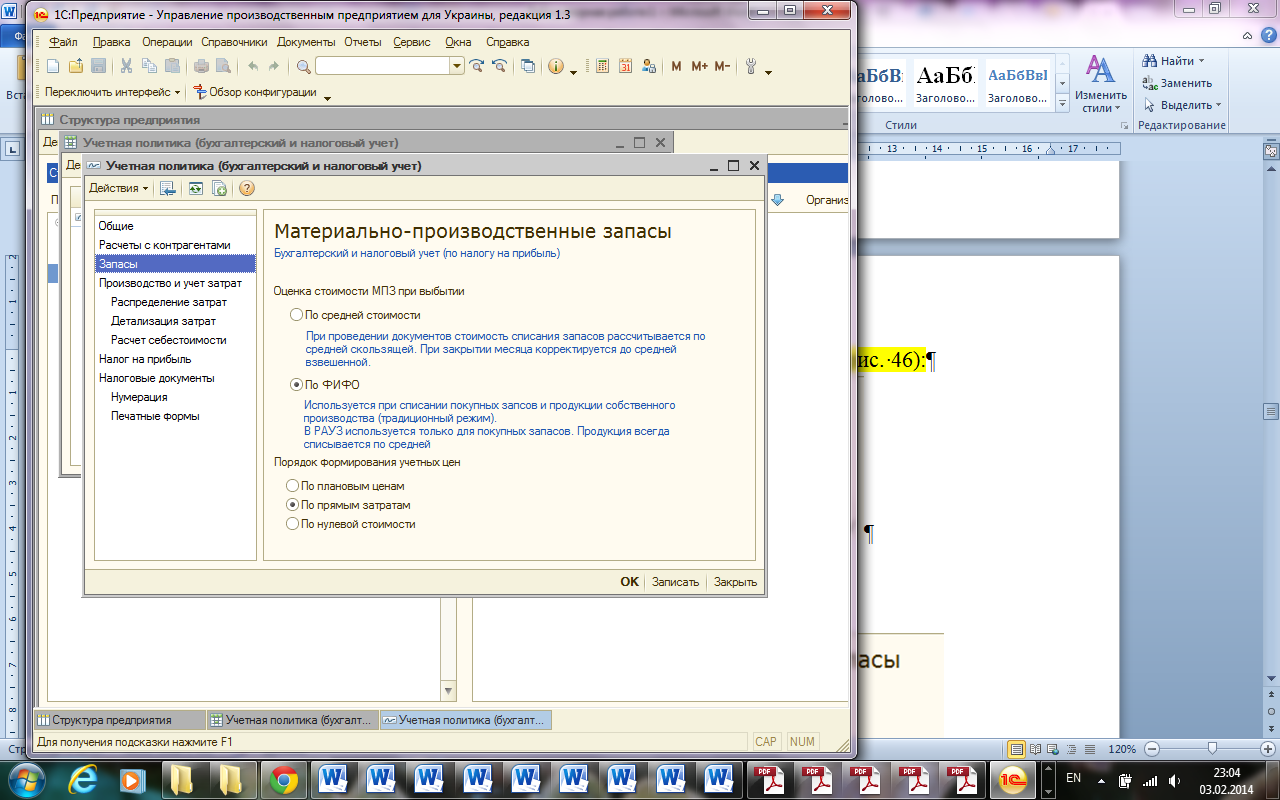Click the Windows list icon in the 1C toolbar
Image resolution: width=1280 pixels, height=800 pixels.
(x=528, y=66)
